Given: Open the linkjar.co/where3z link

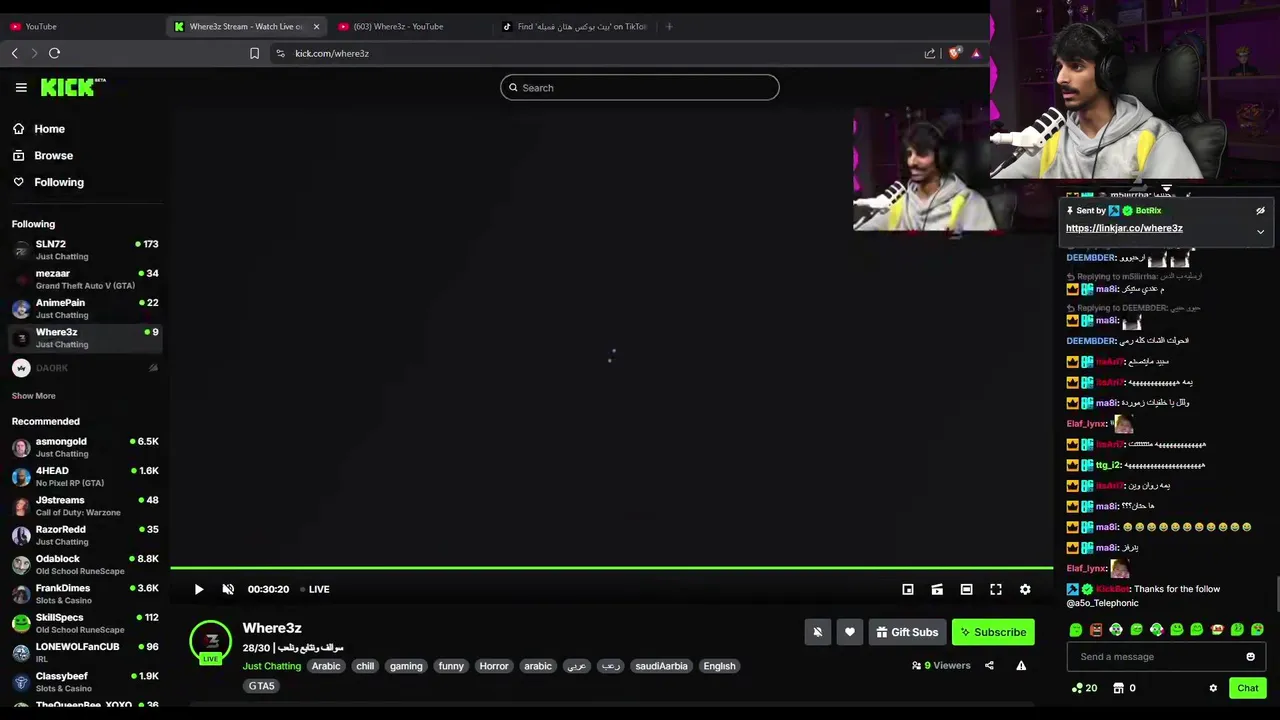Looking at the screenshot, I should click(x=1124, y=228).
